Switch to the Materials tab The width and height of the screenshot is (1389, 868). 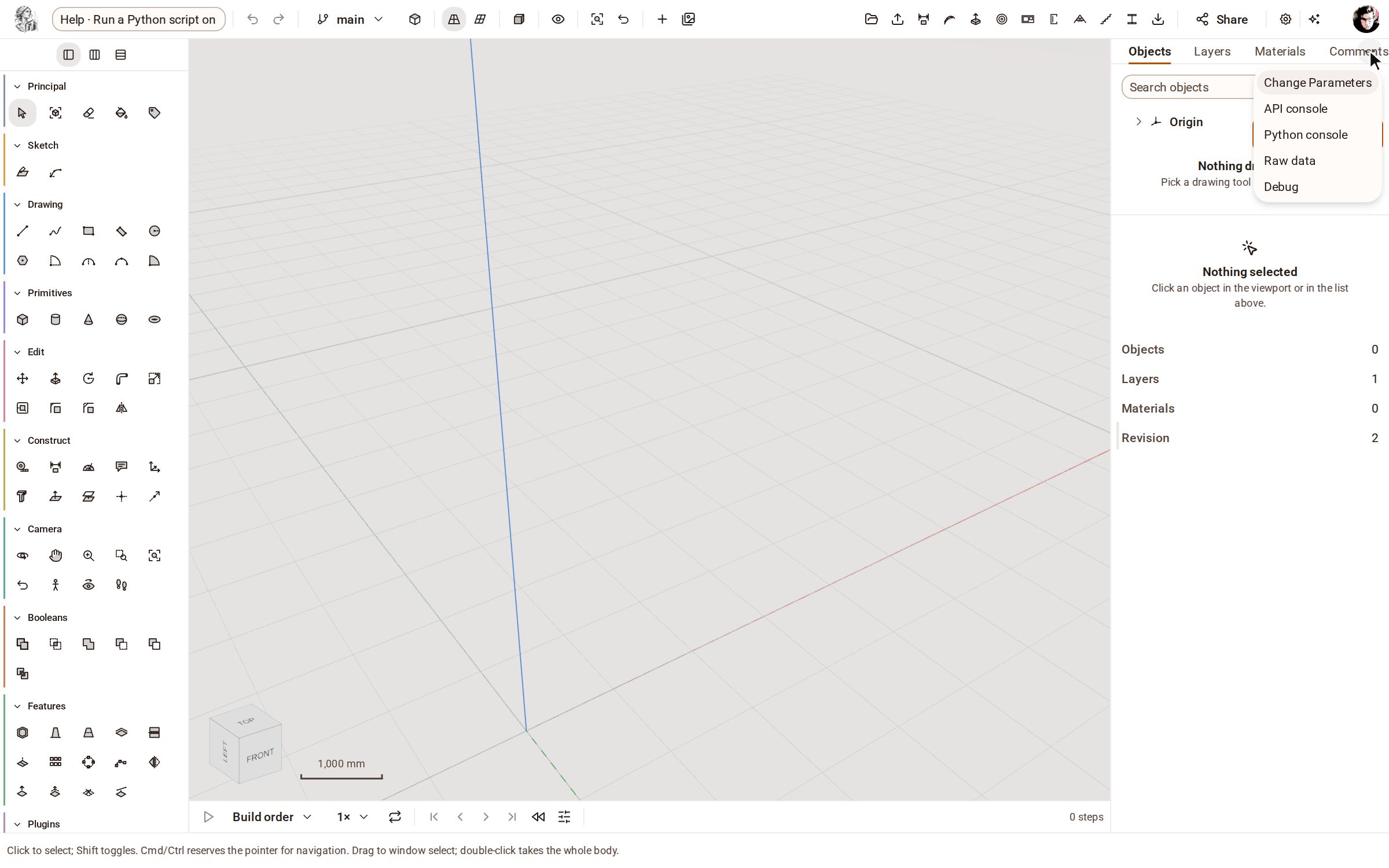1280,52
